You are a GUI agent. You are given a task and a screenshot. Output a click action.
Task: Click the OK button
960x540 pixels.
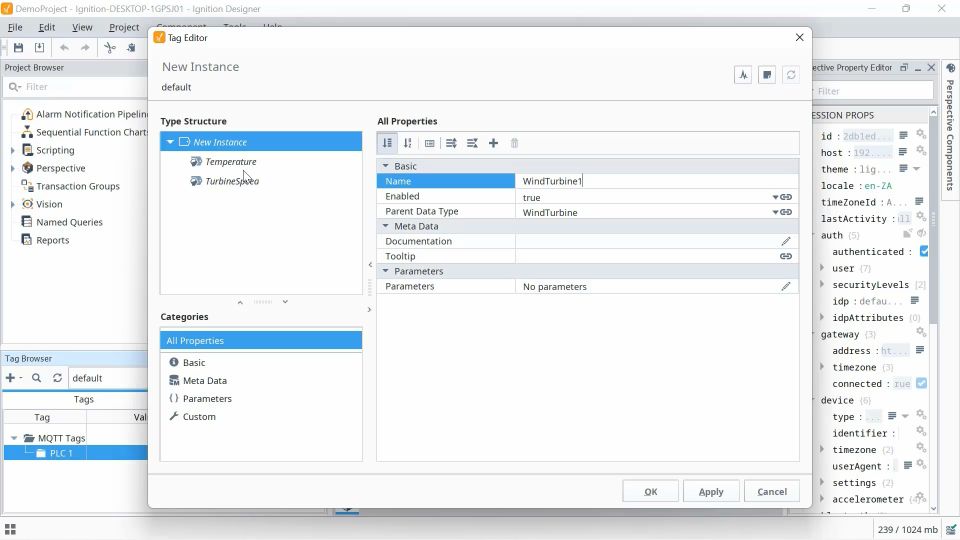651,491
